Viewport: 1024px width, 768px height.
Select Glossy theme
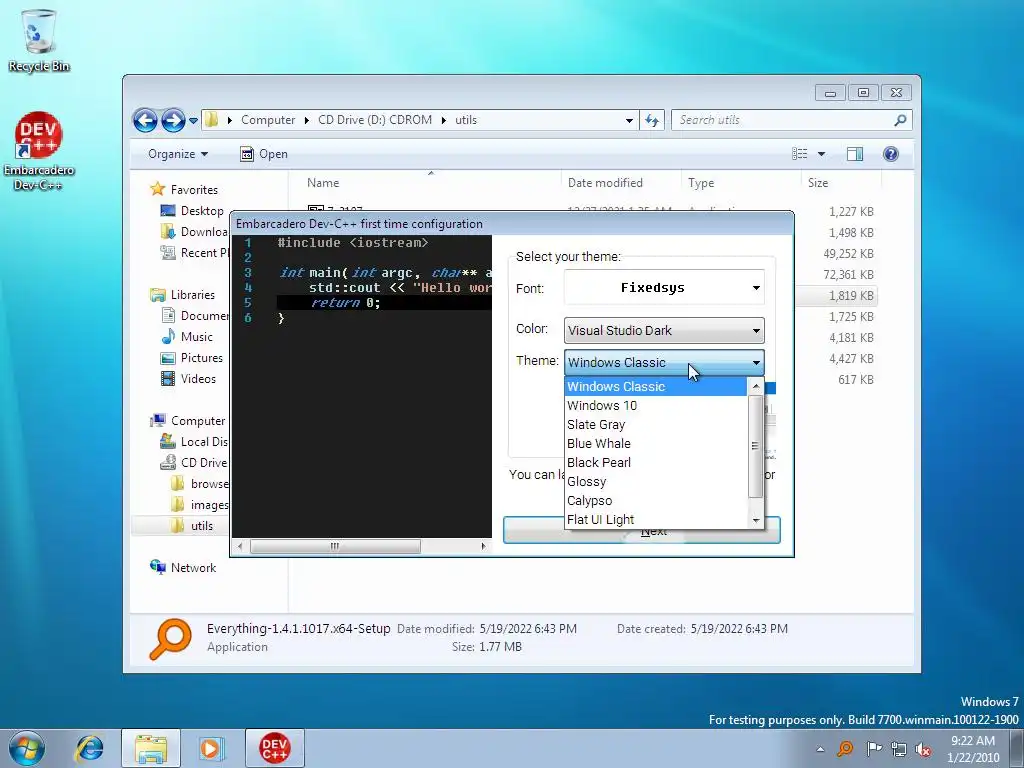pos(655,481)
